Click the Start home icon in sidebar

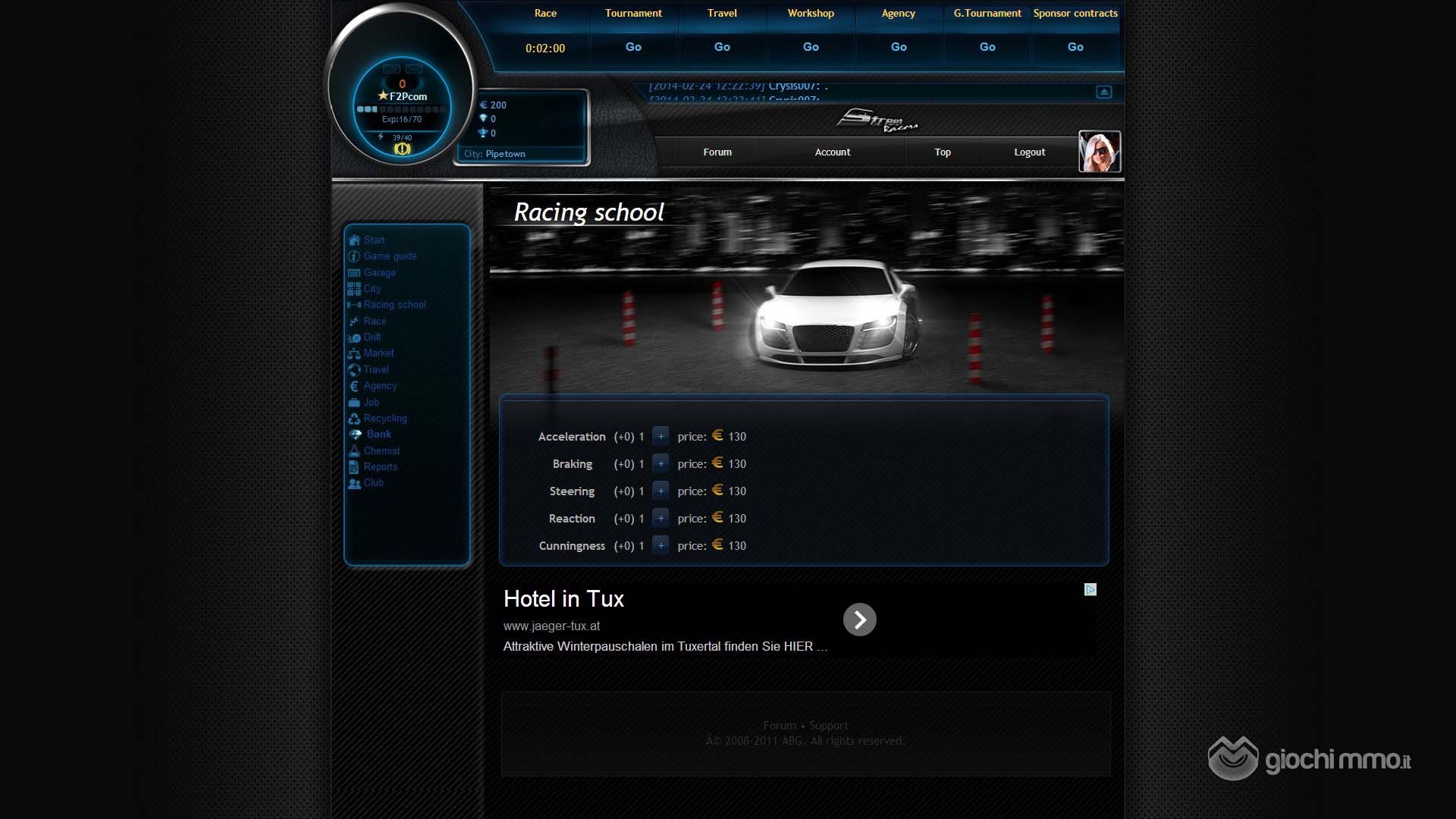(354, 240)
